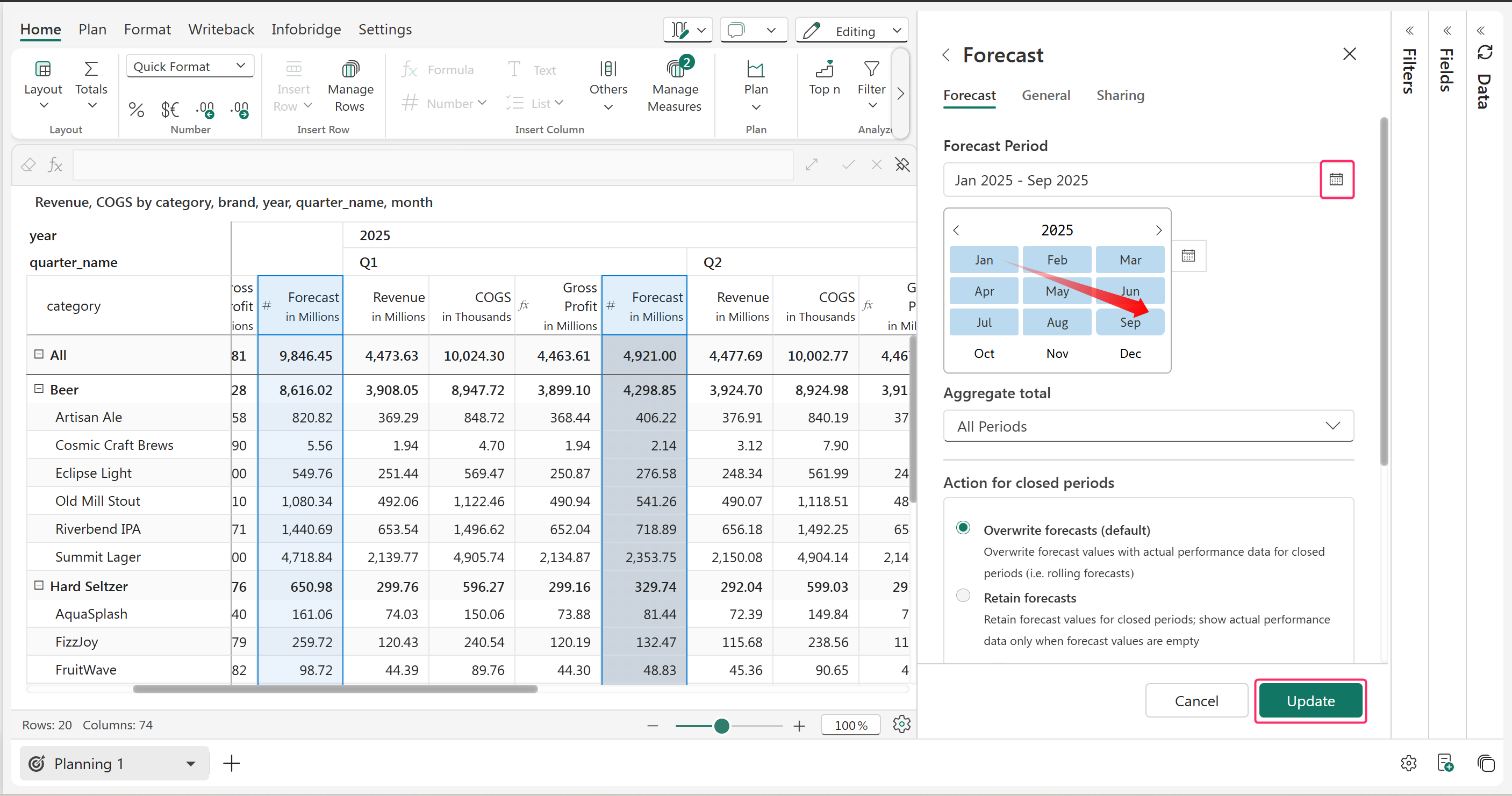The width and height of the screenshot is (1512, 796).
Task: Select Retain forecasts radio button
Action: [x=963, y=595]
